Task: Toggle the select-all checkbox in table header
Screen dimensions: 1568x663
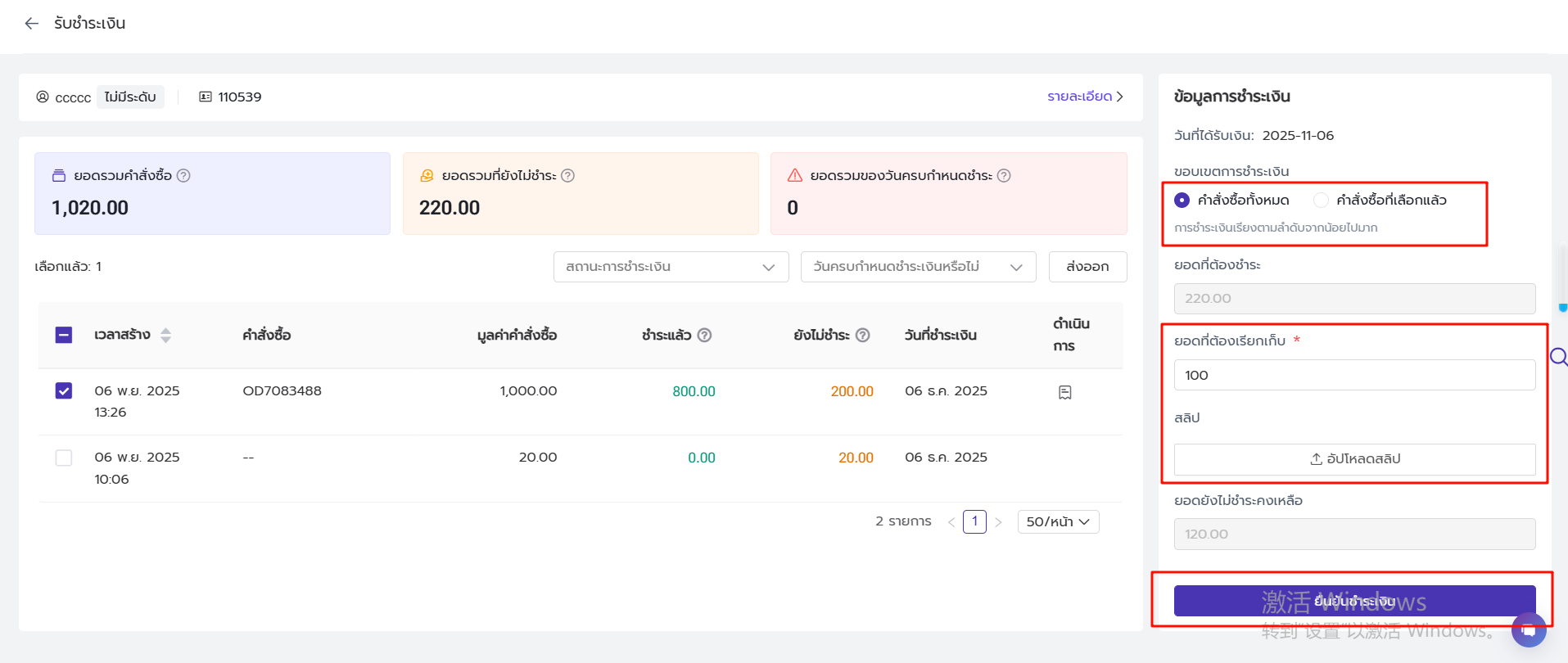Action: [64, 336]
